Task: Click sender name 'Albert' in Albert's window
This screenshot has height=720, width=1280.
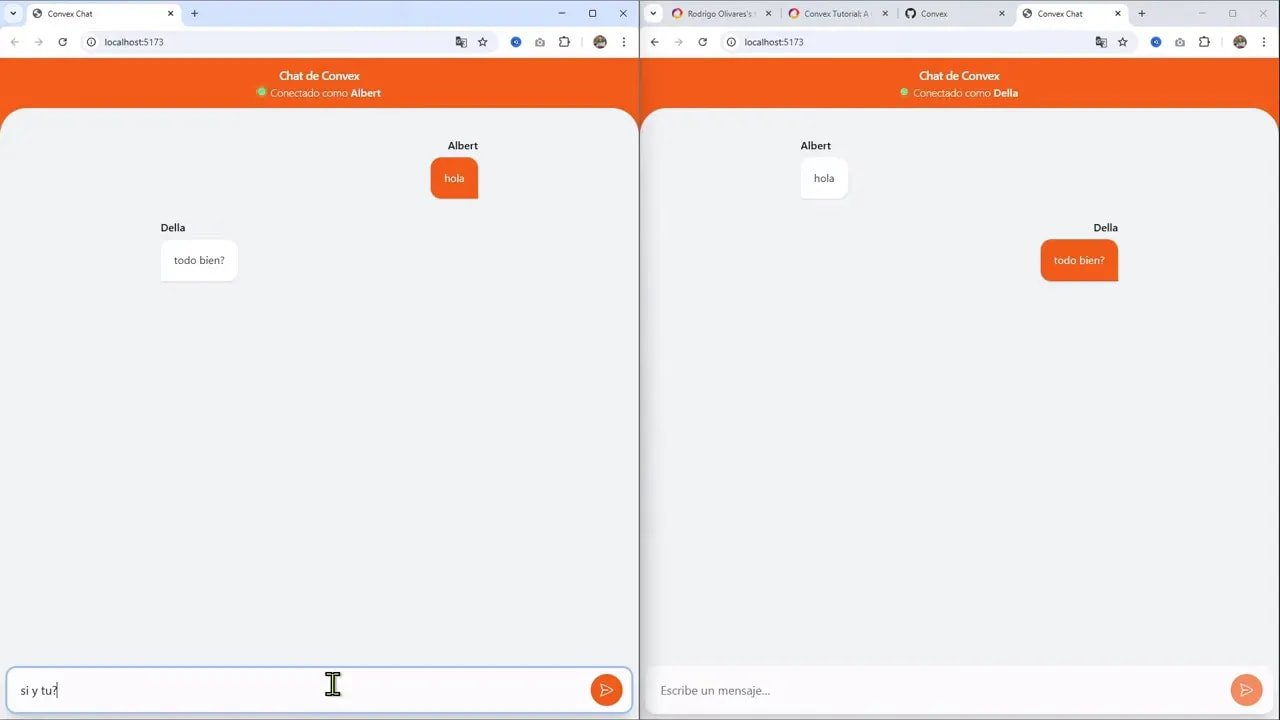Action: tap(463, 146)
